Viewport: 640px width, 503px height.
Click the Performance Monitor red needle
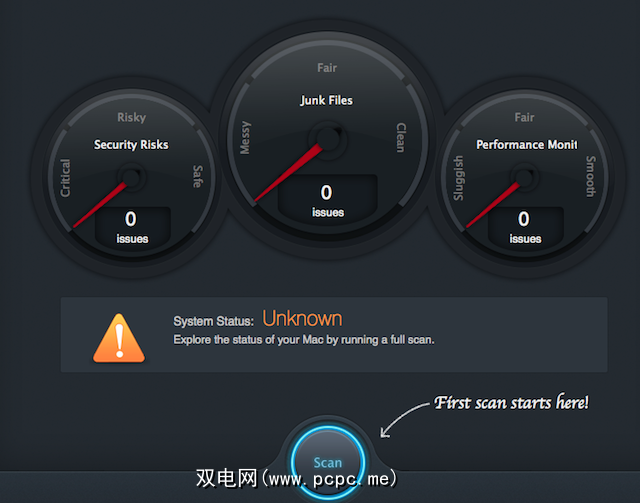[x=493, y=204]
